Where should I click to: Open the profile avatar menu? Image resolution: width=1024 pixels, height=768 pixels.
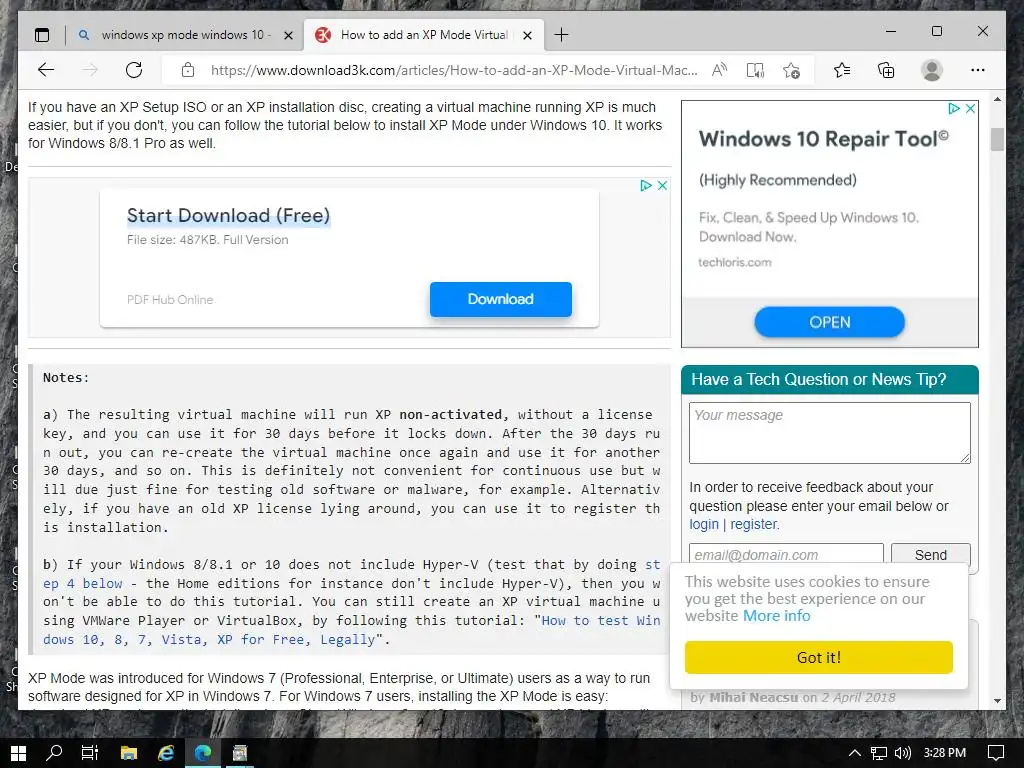(931, 70)
